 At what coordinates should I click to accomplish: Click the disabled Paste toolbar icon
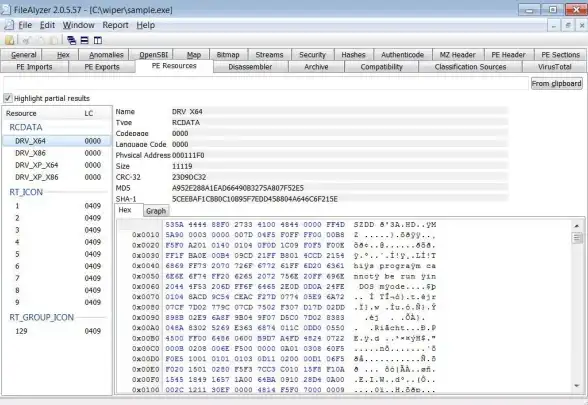point(54,40)
